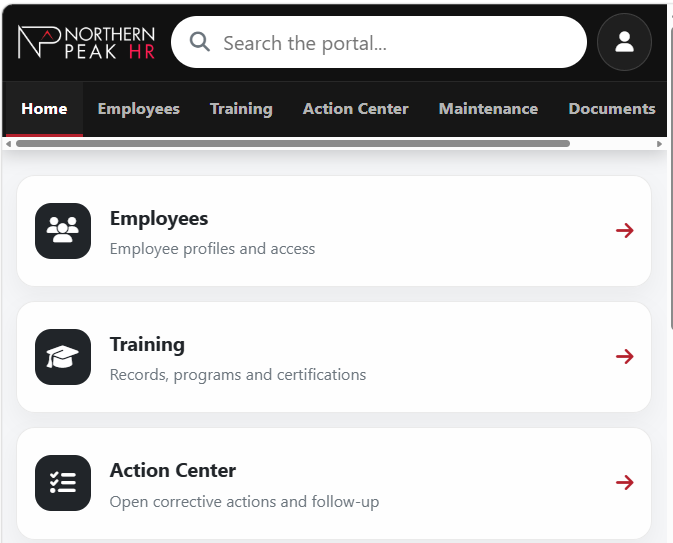
Task: Click the Employees card title
Action: 159,219
